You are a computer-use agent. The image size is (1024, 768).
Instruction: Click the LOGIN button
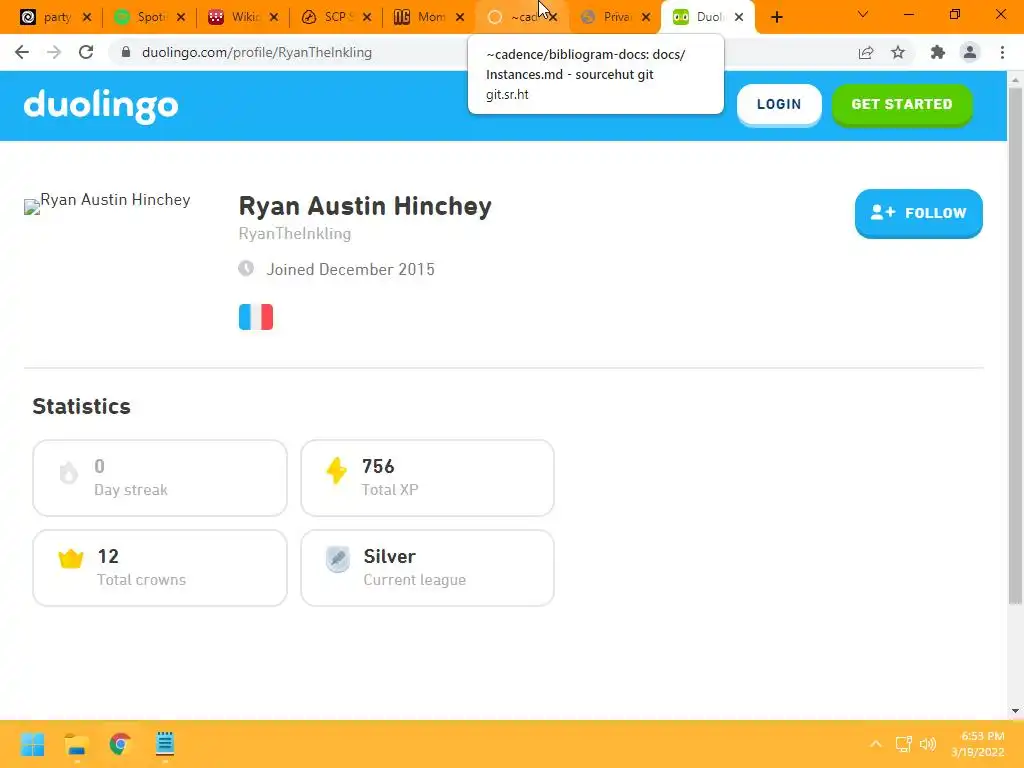coord(778,104)
